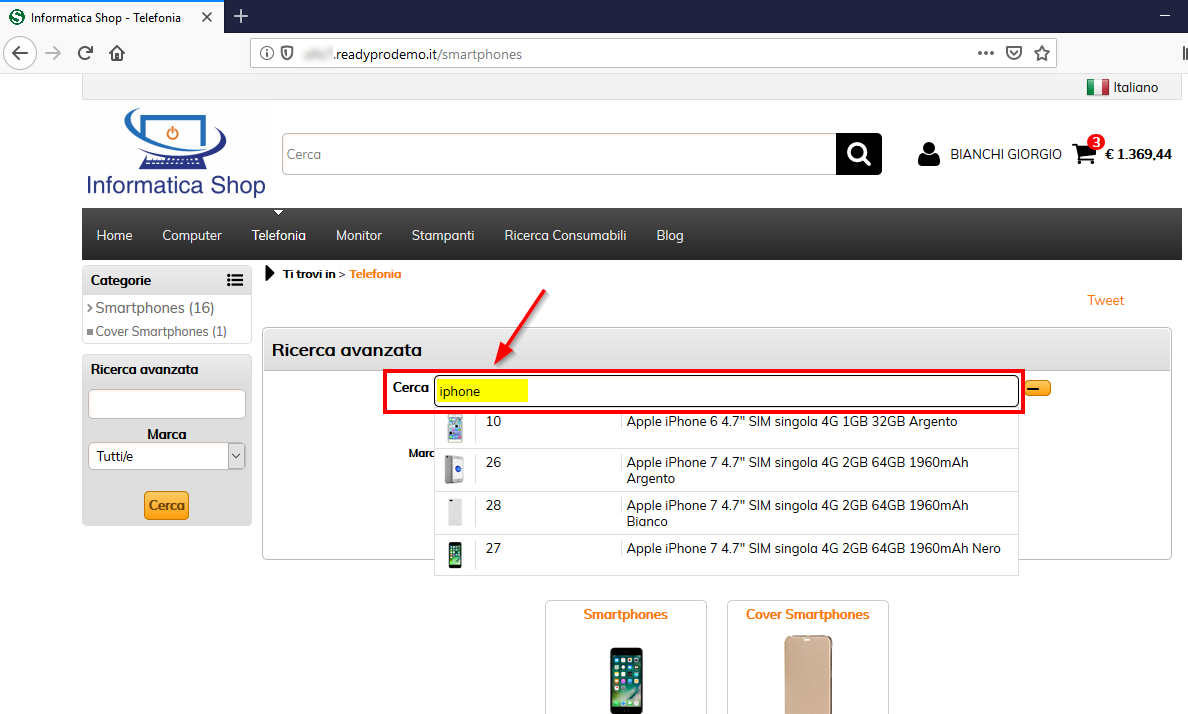Open the Monitor menu

pos(359,236)
